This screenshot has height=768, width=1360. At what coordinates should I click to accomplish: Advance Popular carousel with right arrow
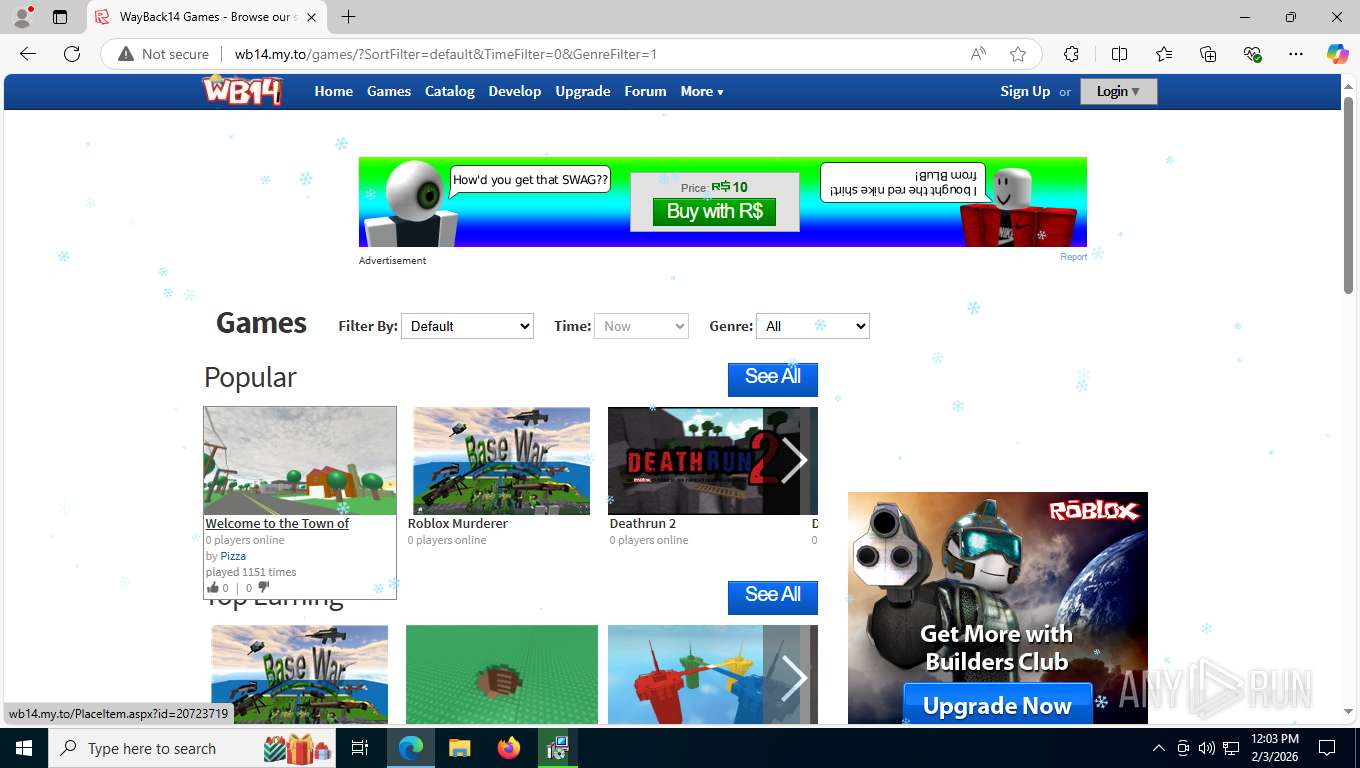(x=793, y=461)
